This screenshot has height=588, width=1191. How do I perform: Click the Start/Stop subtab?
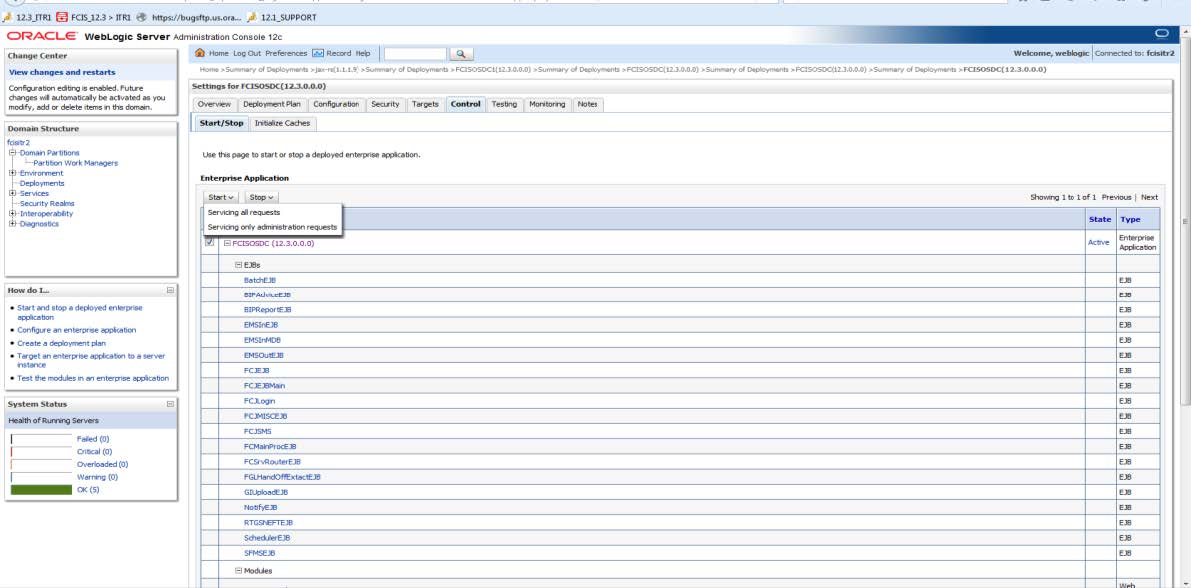click(x=220, y=123)
